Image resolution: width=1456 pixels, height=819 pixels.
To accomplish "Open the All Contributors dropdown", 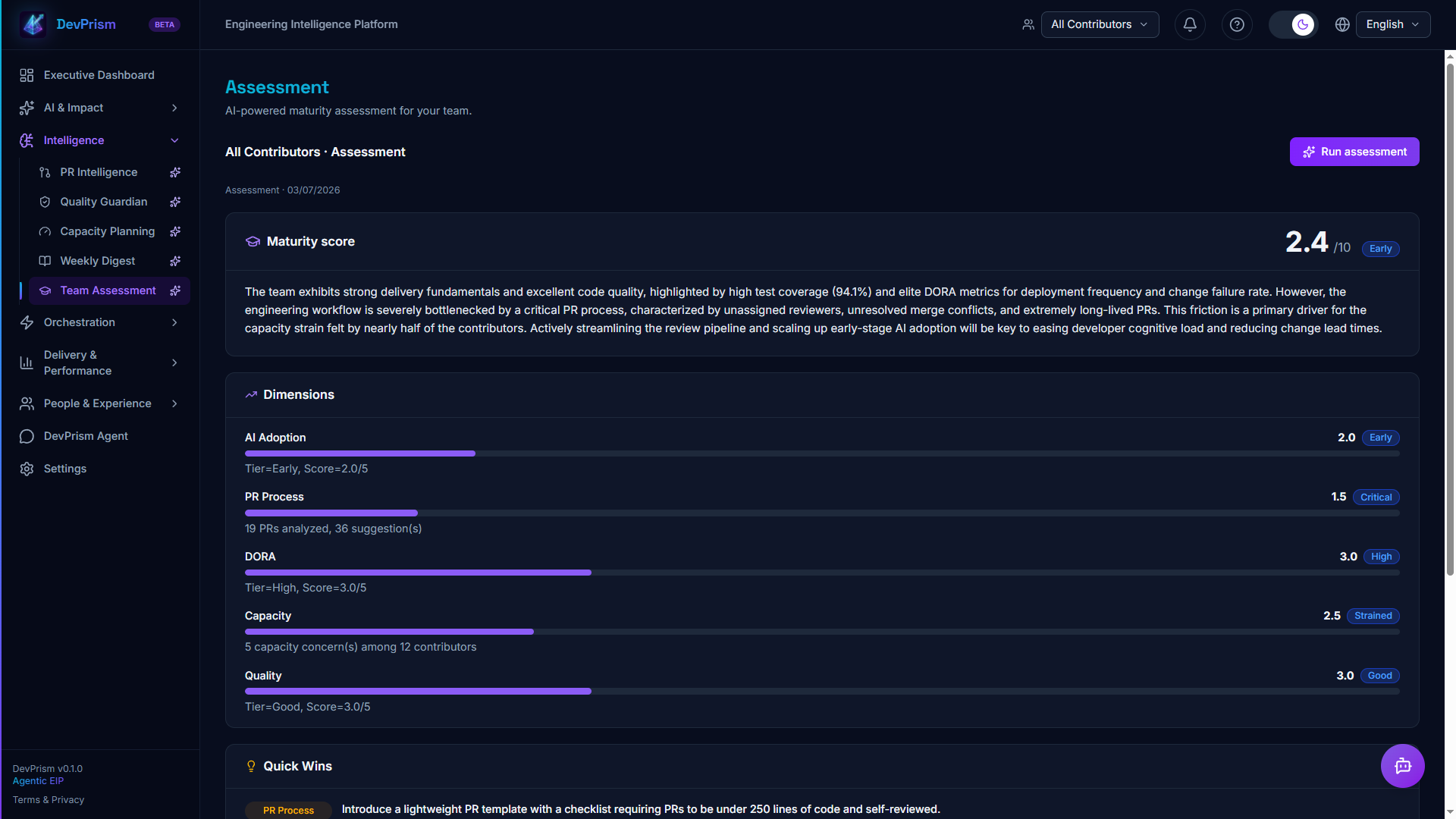I will [x=1100, y=24].
